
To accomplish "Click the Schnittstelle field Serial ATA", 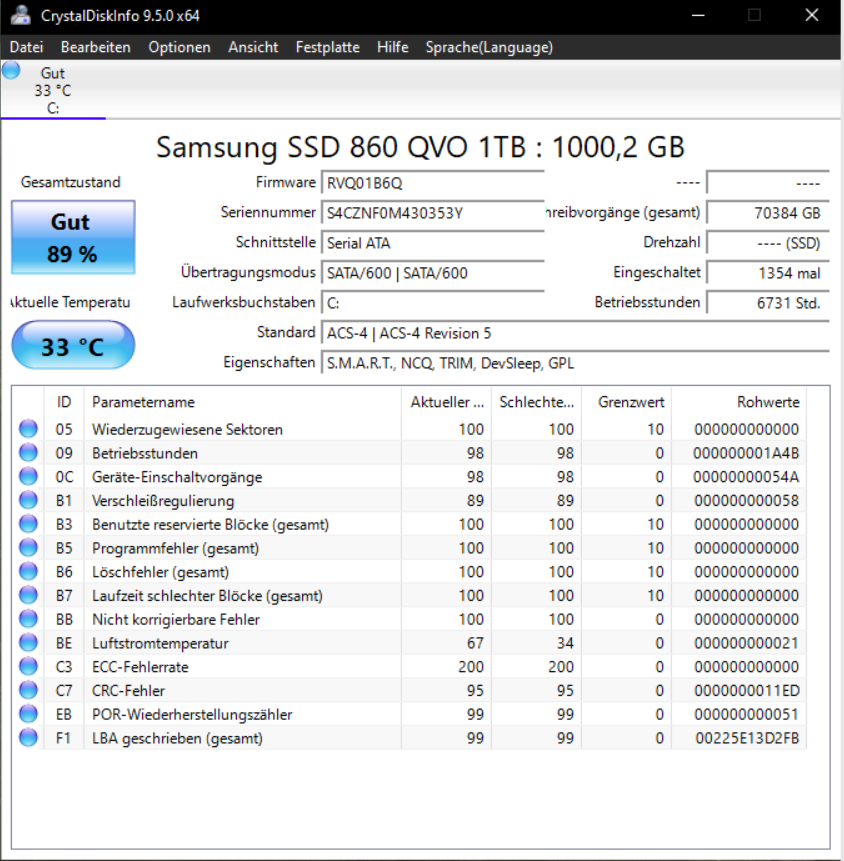I will point(433,243).
